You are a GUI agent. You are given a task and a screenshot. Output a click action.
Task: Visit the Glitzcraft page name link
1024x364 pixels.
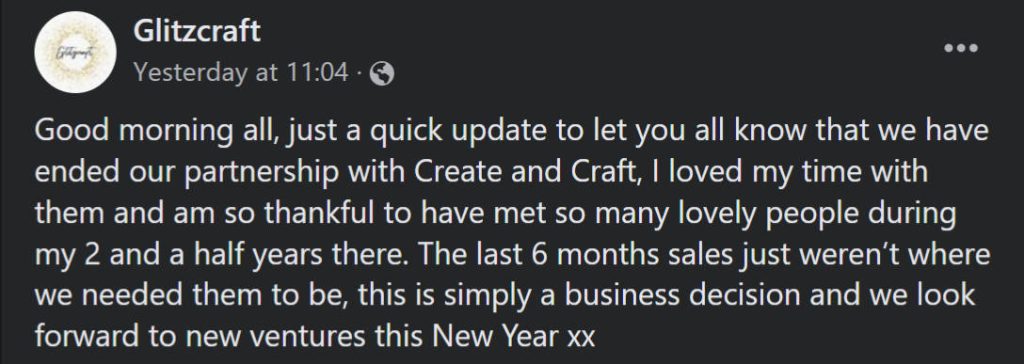pos(197,31)
